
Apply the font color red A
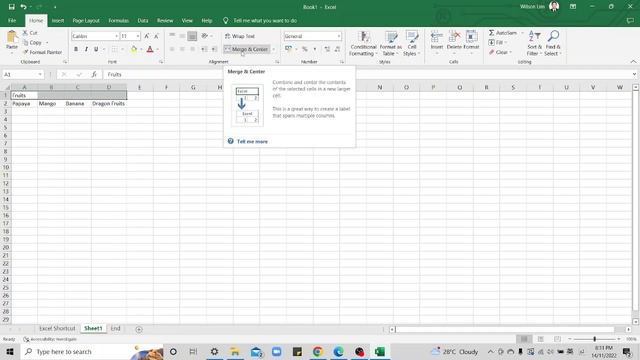150,49
